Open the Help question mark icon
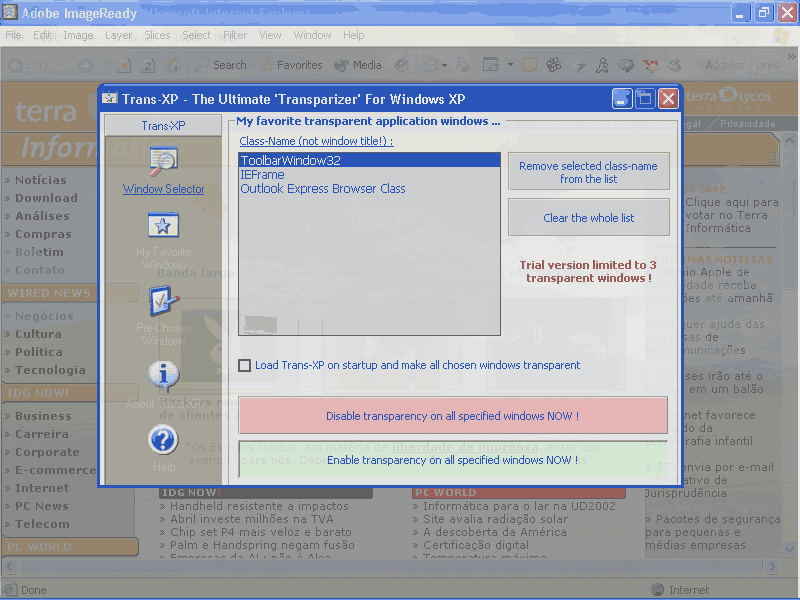The height and width of the screenshot is (600, 800). coord(163,440)
